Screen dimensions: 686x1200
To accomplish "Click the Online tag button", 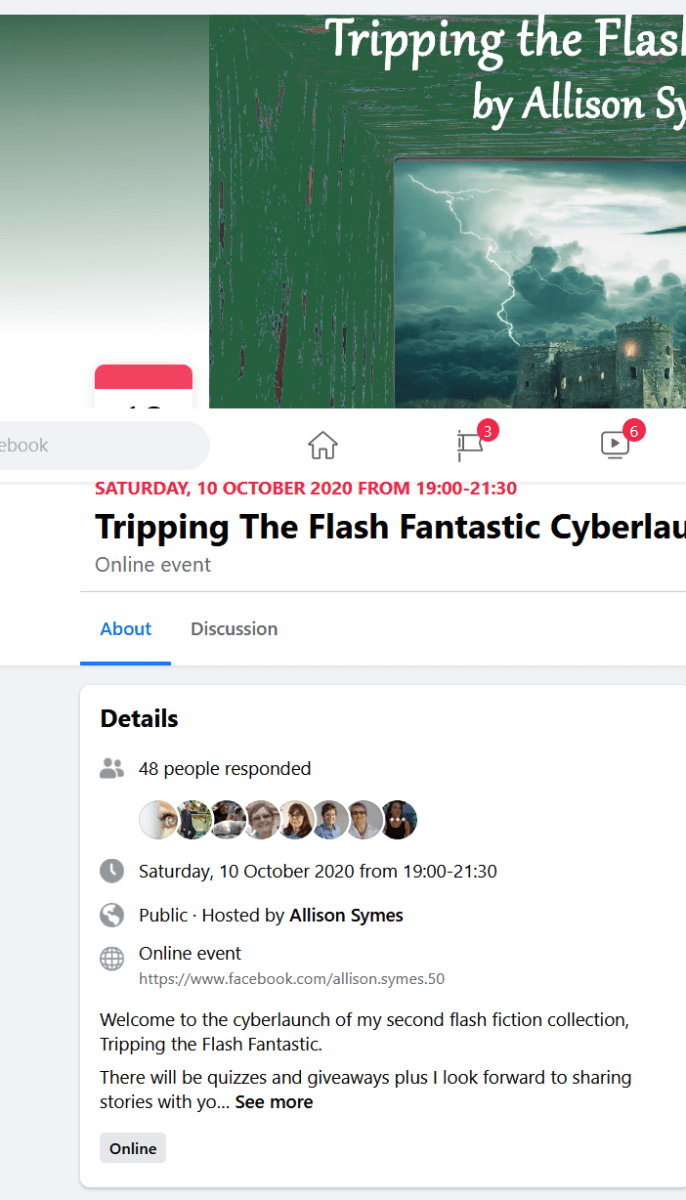I will [x=133, y=1148].
